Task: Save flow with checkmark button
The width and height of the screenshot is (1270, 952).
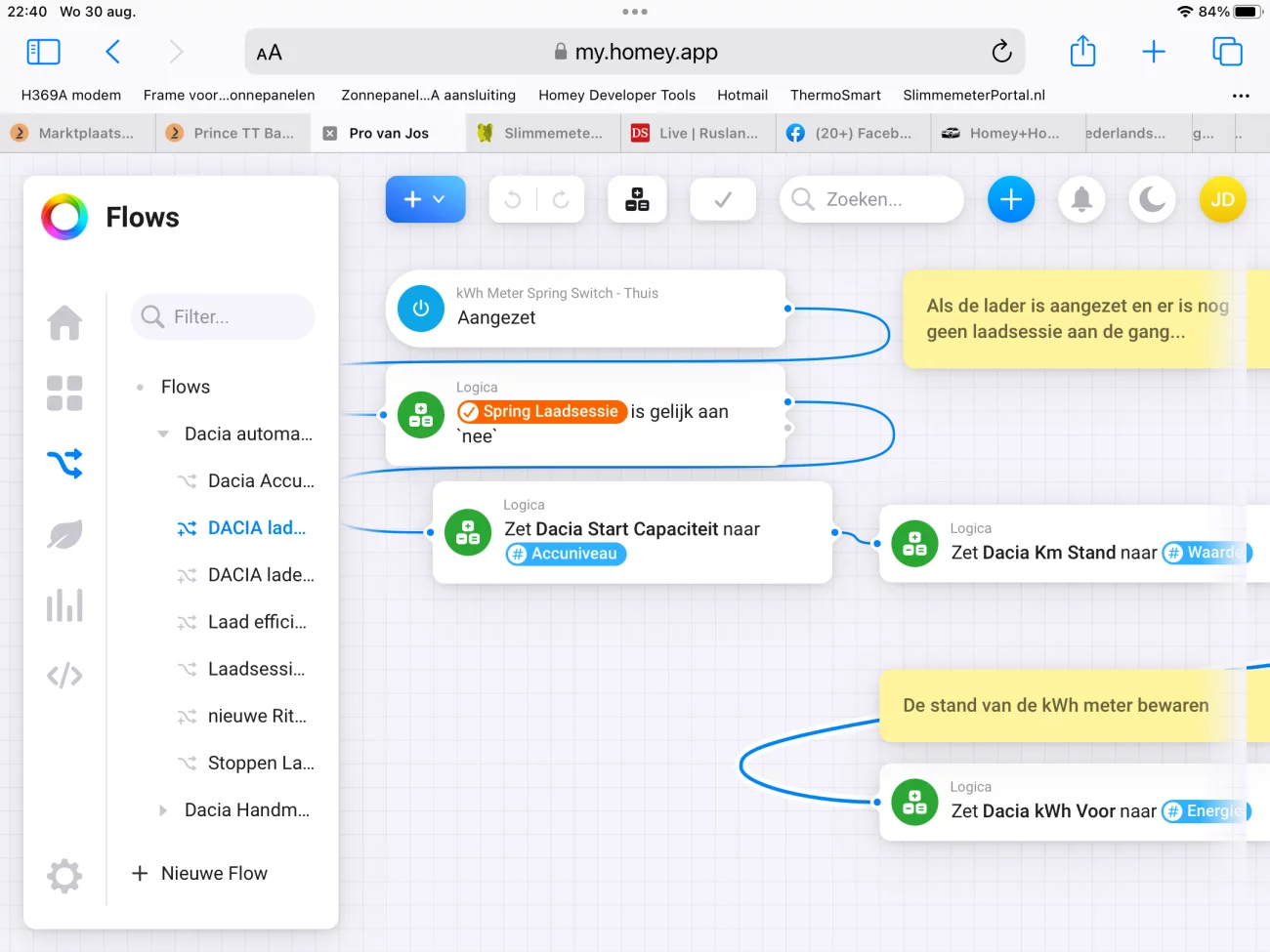Action: tap(723, 199)
